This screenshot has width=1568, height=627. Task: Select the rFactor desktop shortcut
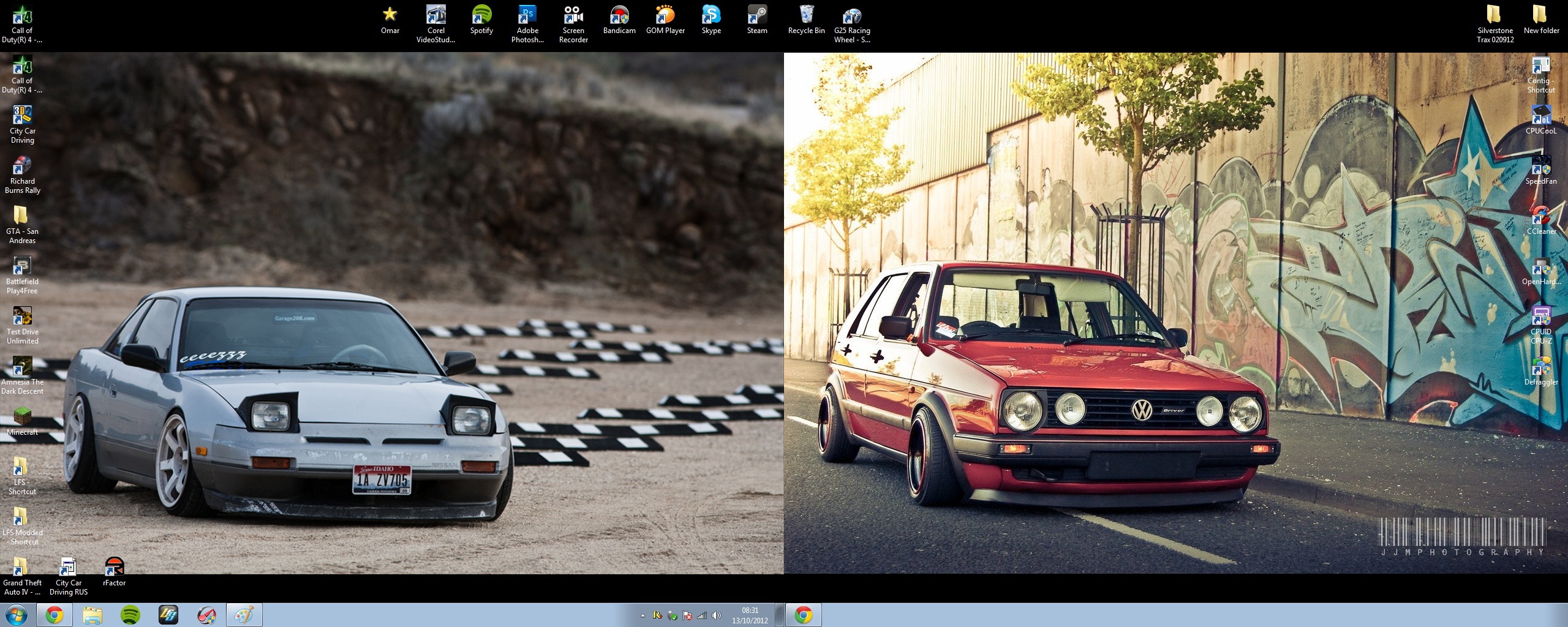pos(114,571)
